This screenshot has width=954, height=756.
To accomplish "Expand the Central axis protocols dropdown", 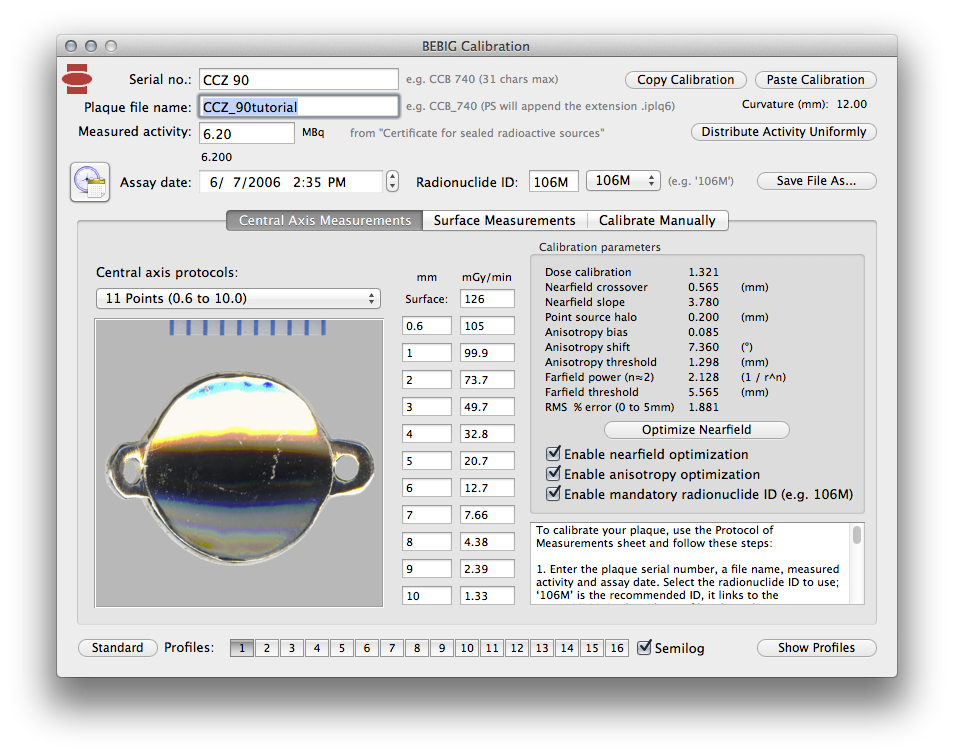I will point(238,299).
